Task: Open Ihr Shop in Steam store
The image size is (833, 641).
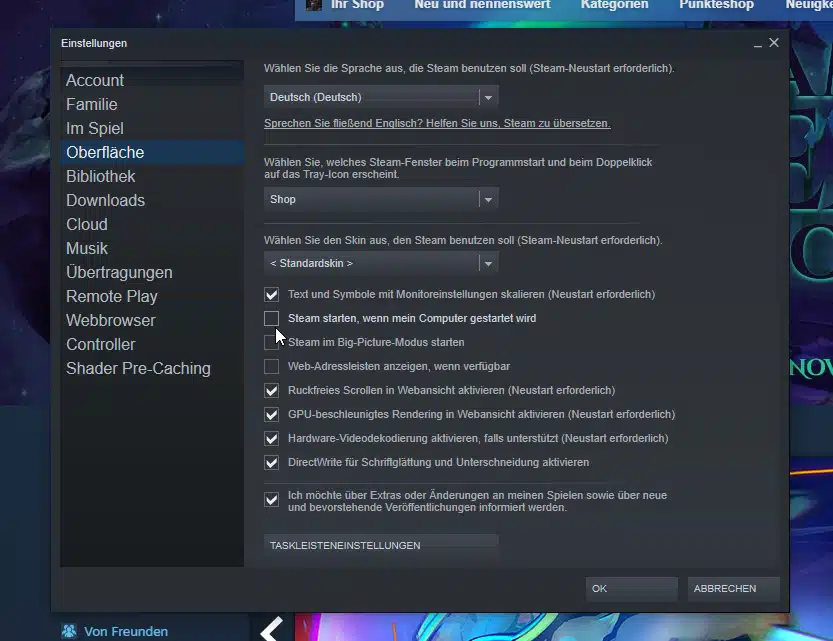Action: (x=357, y=5)
